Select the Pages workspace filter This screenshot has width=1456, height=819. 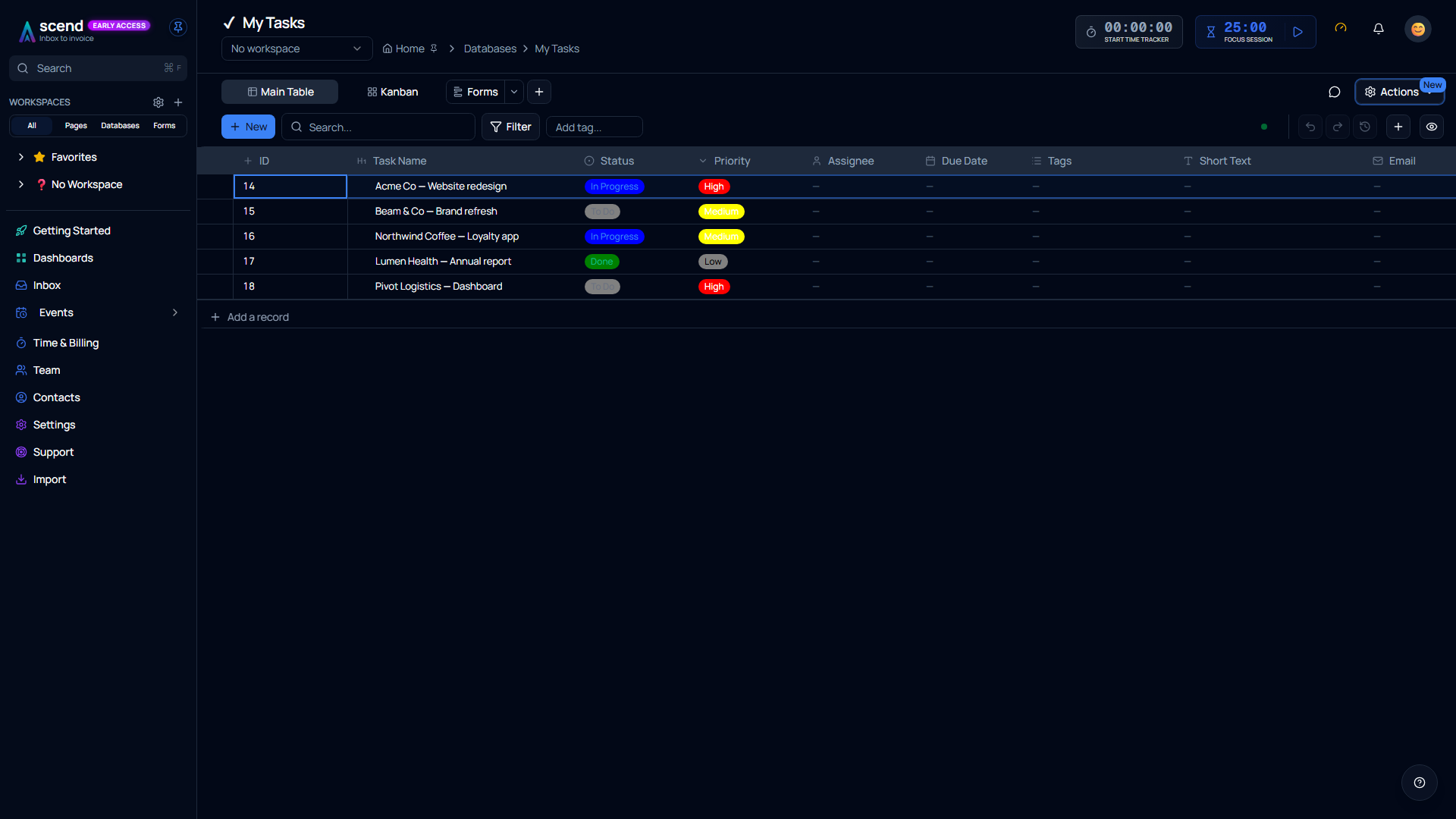76,126
